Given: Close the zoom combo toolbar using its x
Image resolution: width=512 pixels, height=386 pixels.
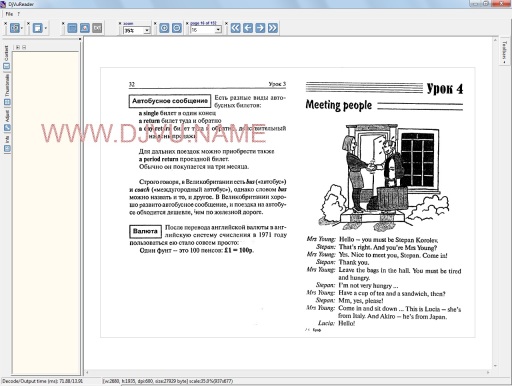Looking at the screenshot, I should (x=120, y=23).
